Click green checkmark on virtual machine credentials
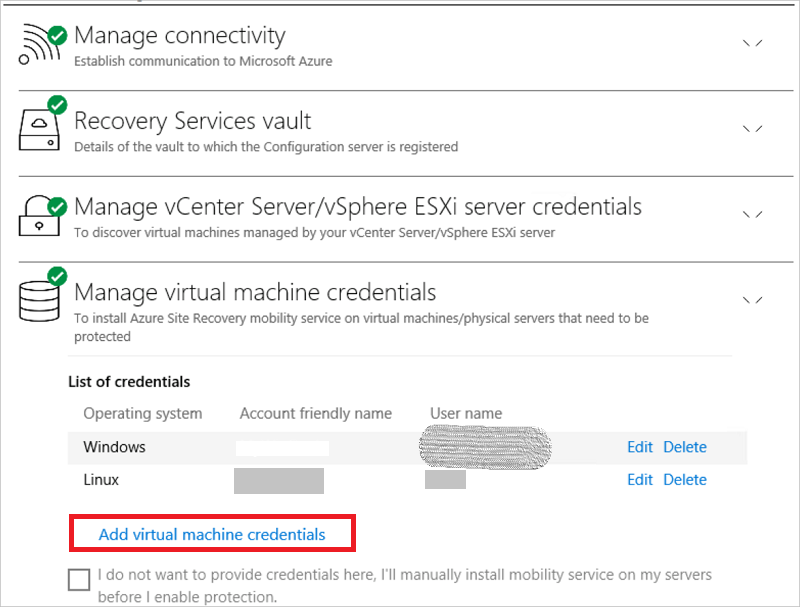This screenshot has height=607, width=800. coord(58,276)
